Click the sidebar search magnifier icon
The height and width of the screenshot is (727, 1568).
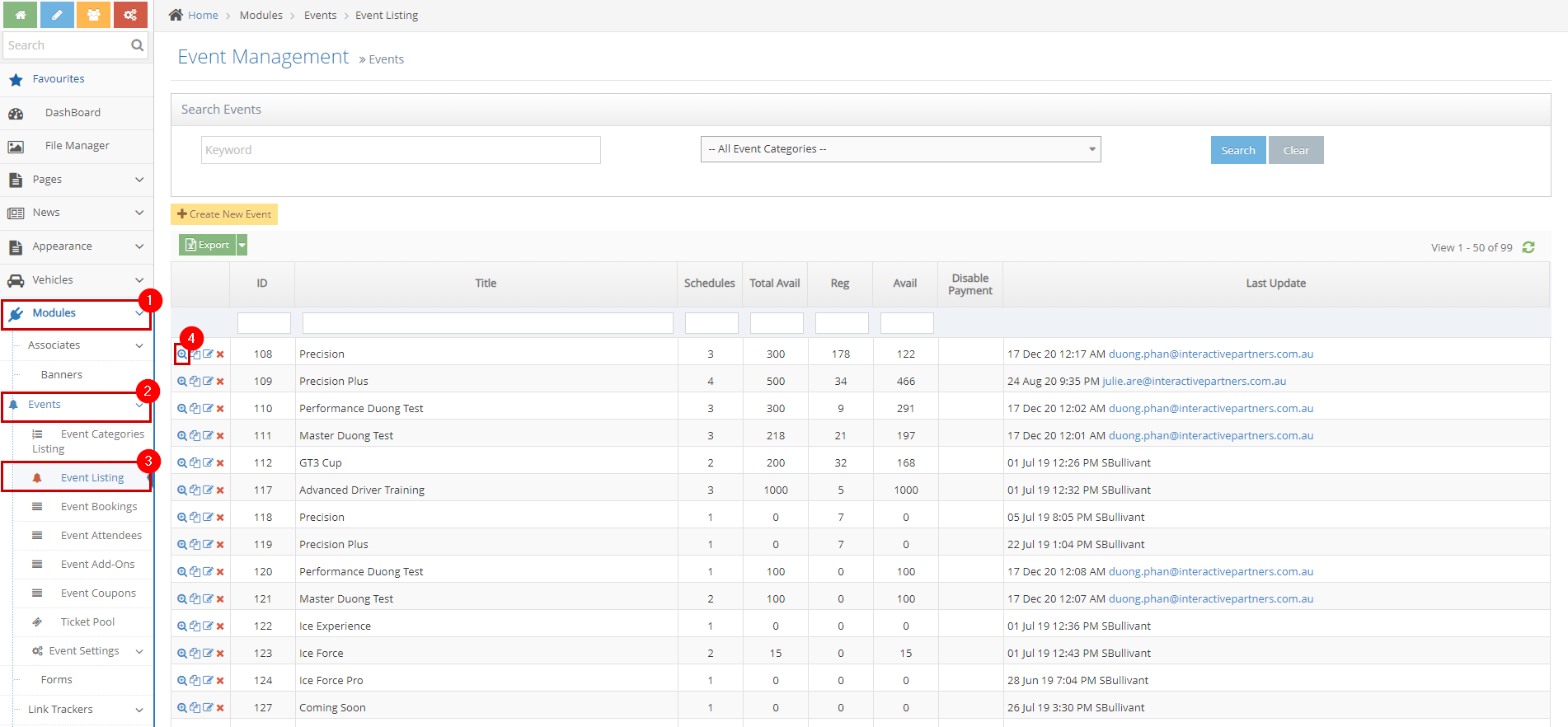[137, 45]
